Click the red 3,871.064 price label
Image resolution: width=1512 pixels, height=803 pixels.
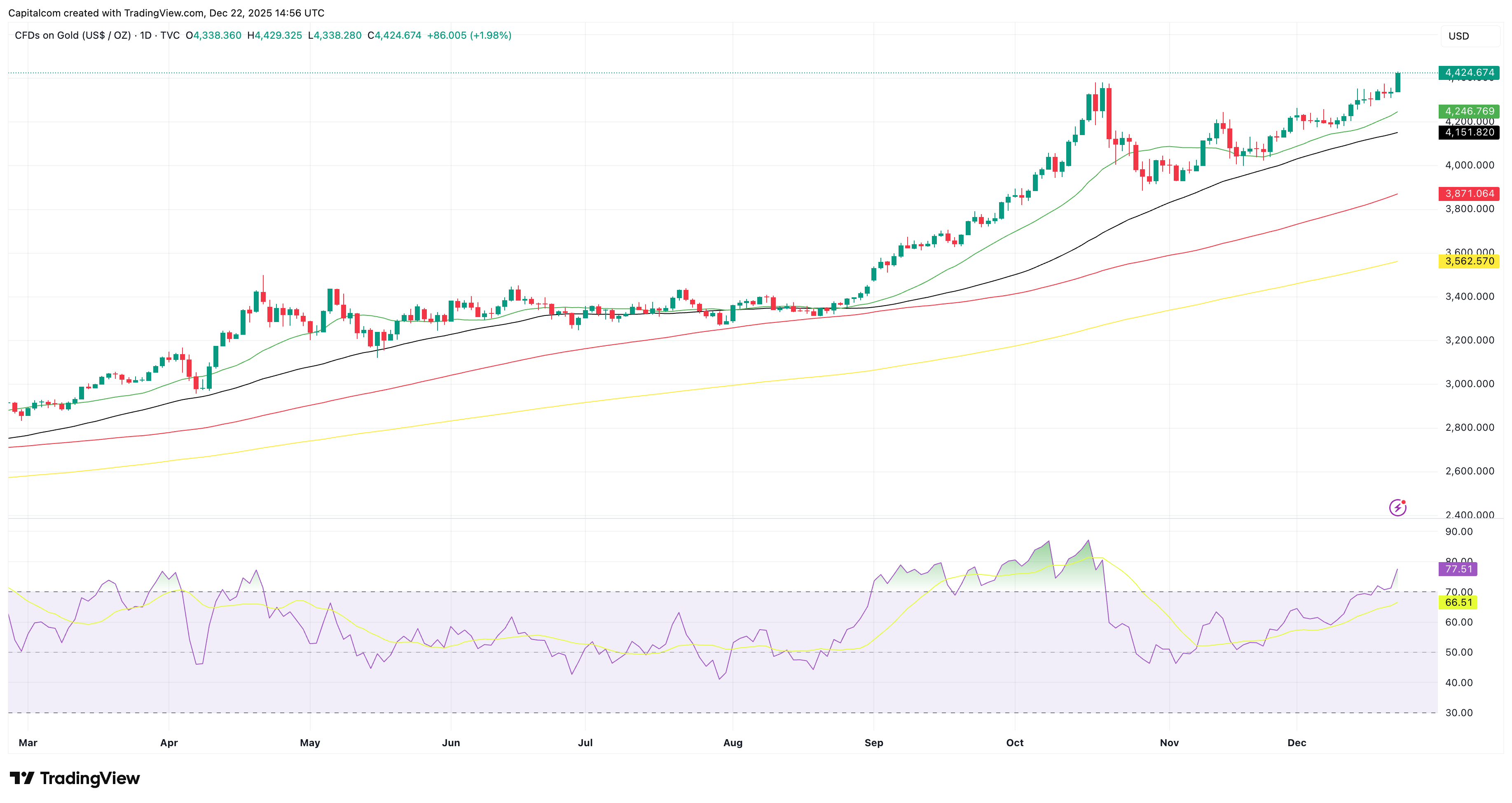coord(1469,194)
